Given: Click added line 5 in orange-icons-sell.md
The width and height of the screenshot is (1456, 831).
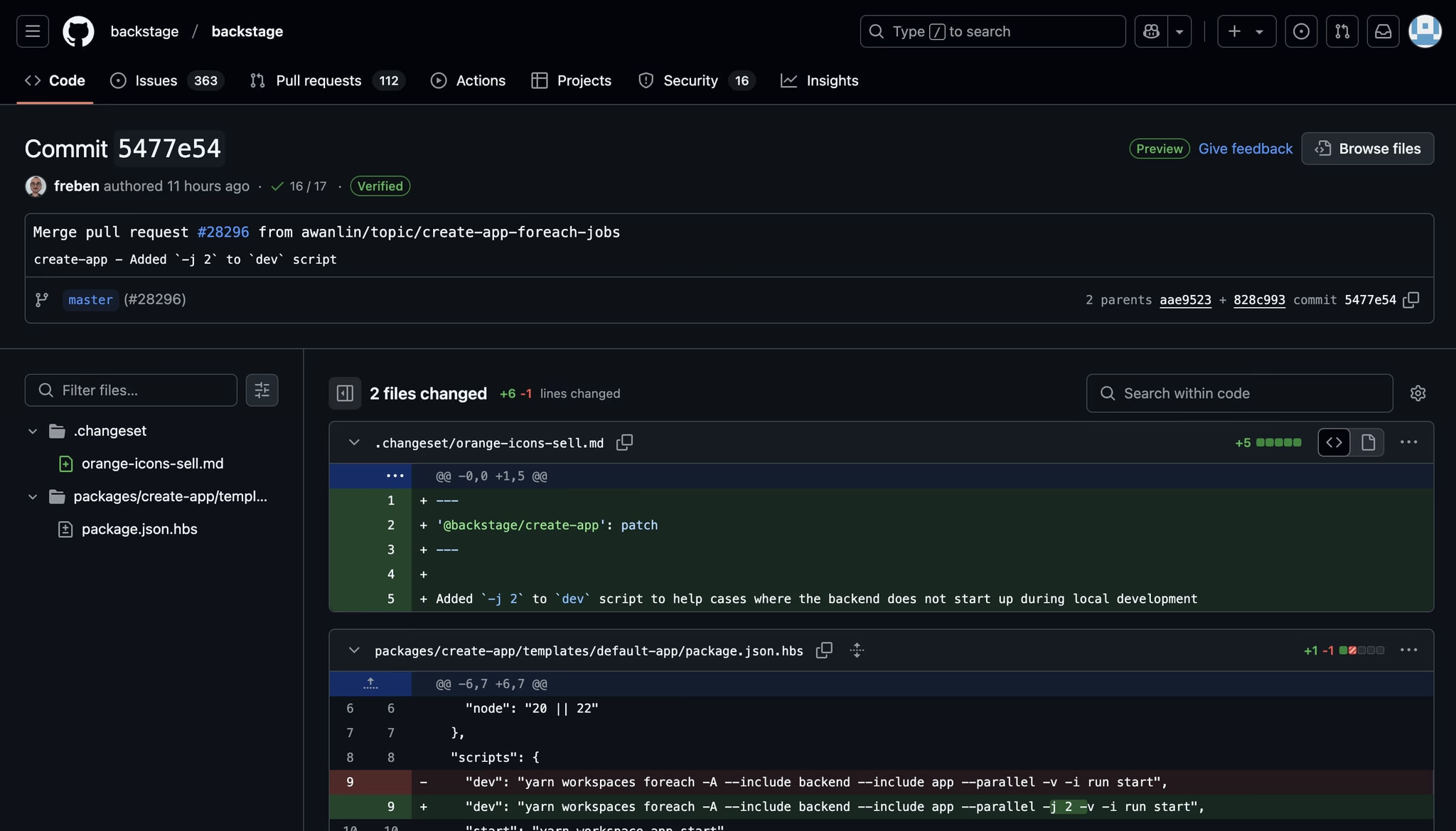Looking at the screenshot, I should pyautogui.click(x=881, y=599).
